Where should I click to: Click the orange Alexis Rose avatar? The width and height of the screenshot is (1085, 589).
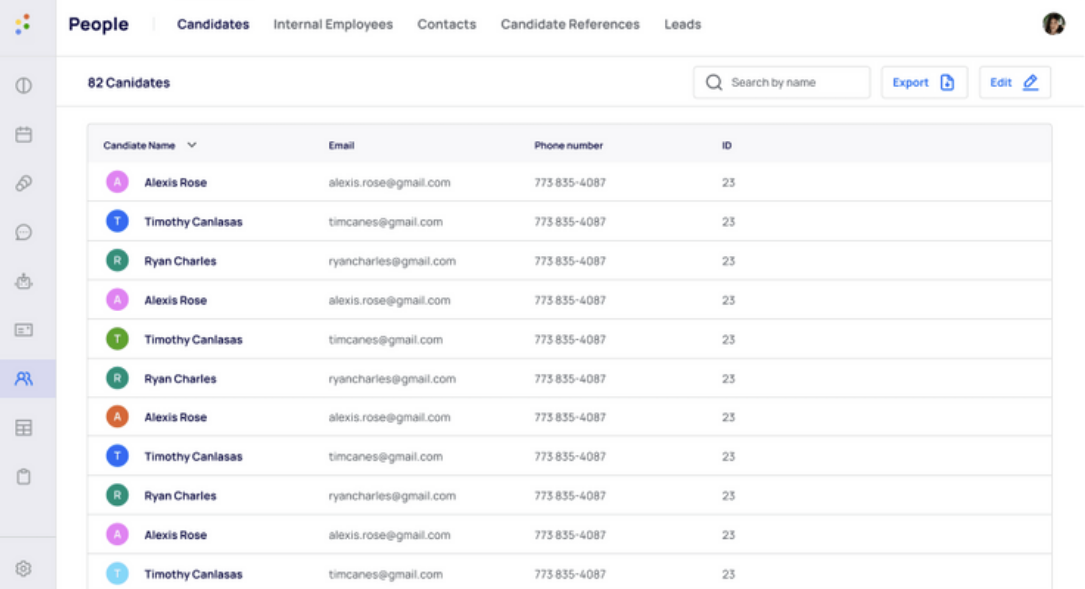coord(117,417)
